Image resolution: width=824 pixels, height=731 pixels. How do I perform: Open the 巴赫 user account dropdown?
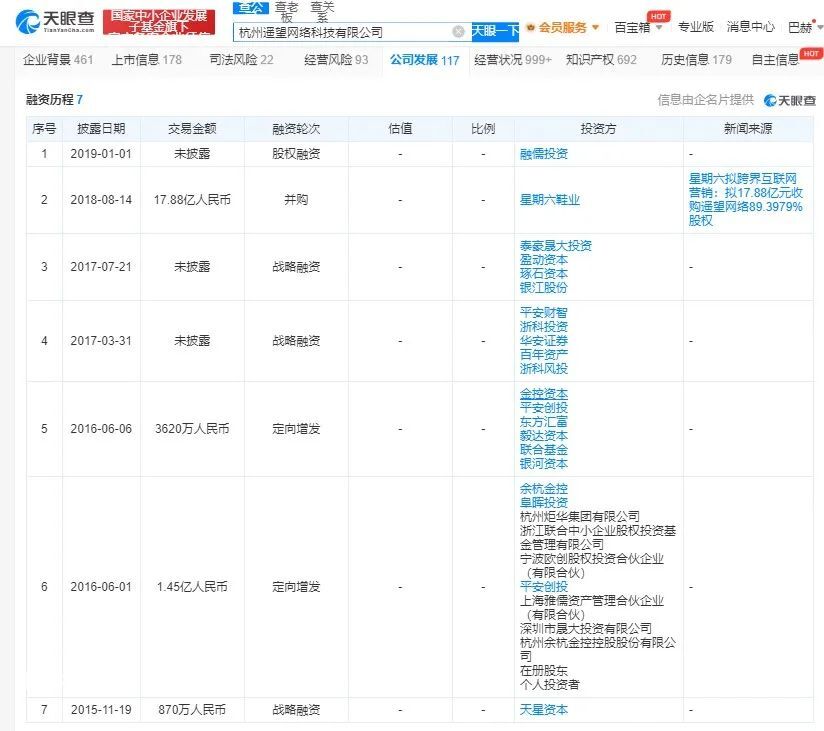pos(805,27)
